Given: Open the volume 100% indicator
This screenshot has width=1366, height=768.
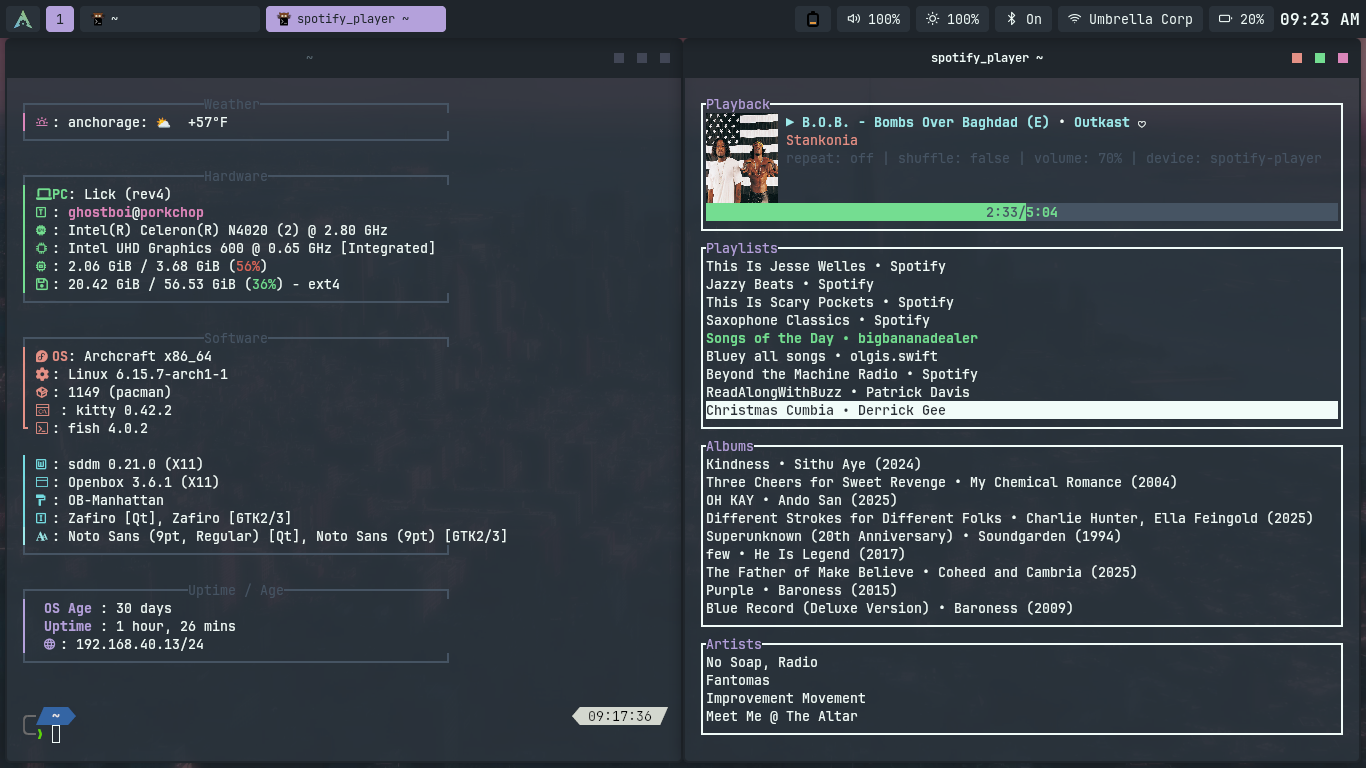Looking at the screenshot, I should pos(873,19).
